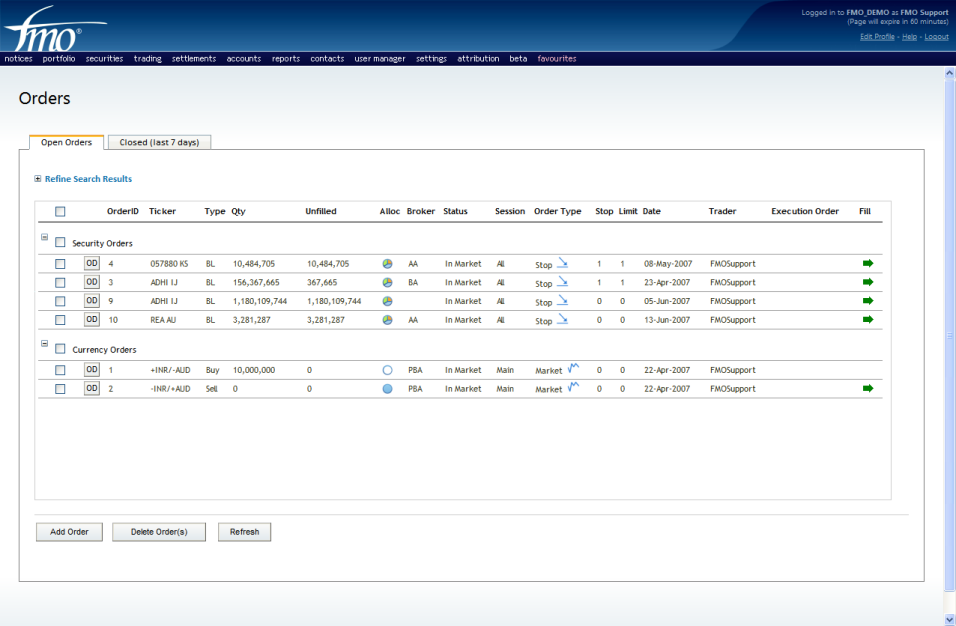The height and width of the screenshot is (626, 956).
Task: Collapse the Security Orders group
Action: coord(44,237)
